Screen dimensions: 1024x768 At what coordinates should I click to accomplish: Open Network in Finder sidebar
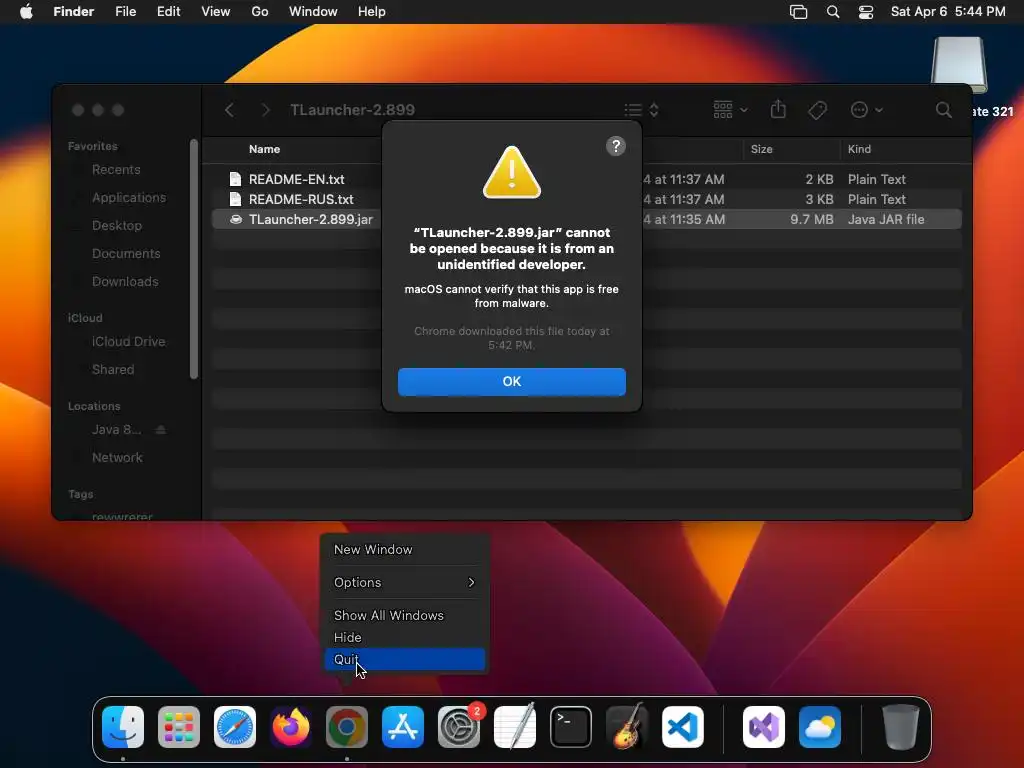click(117, 458)
